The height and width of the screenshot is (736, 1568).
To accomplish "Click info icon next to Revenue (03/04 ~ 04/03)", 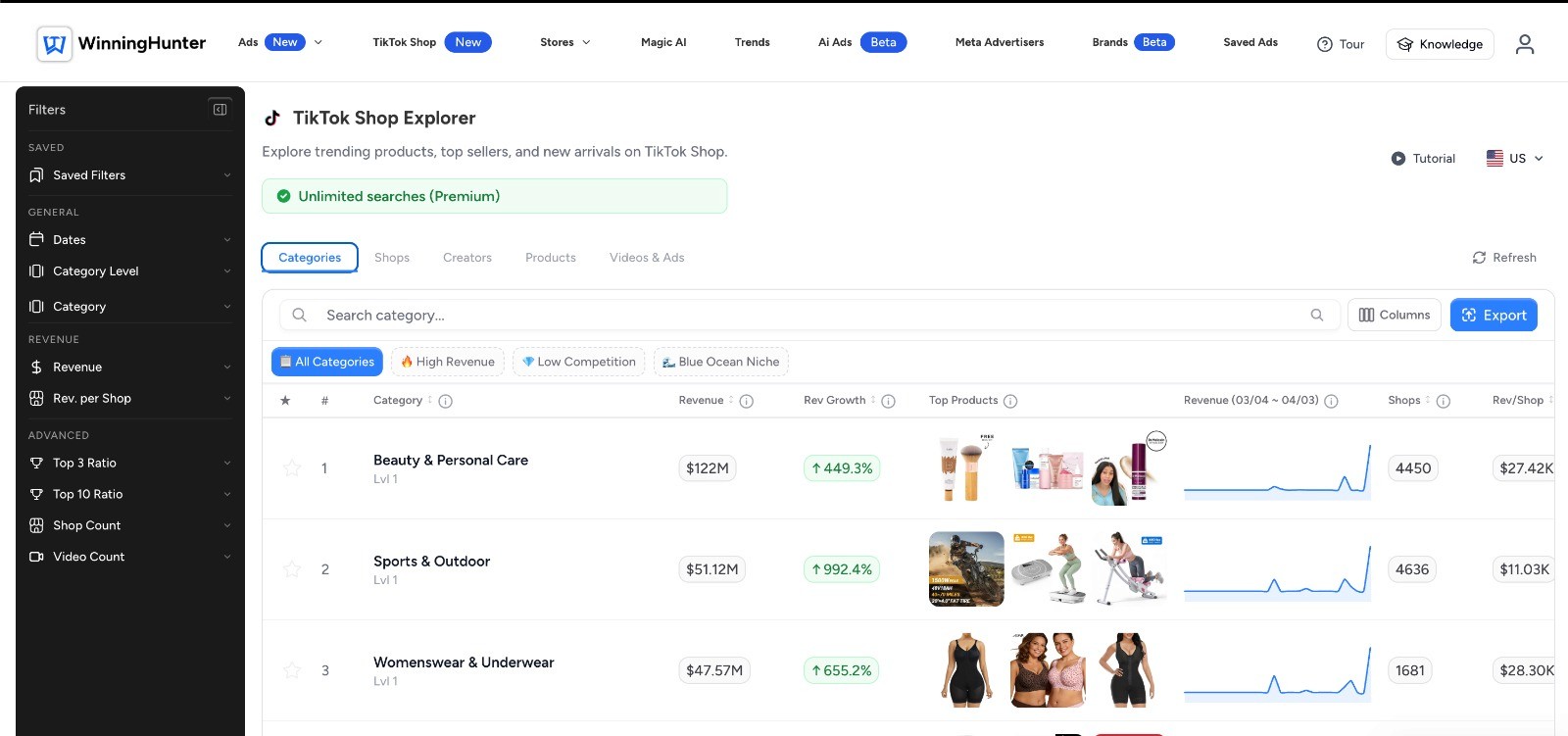I will click(x=1331, y=401).
